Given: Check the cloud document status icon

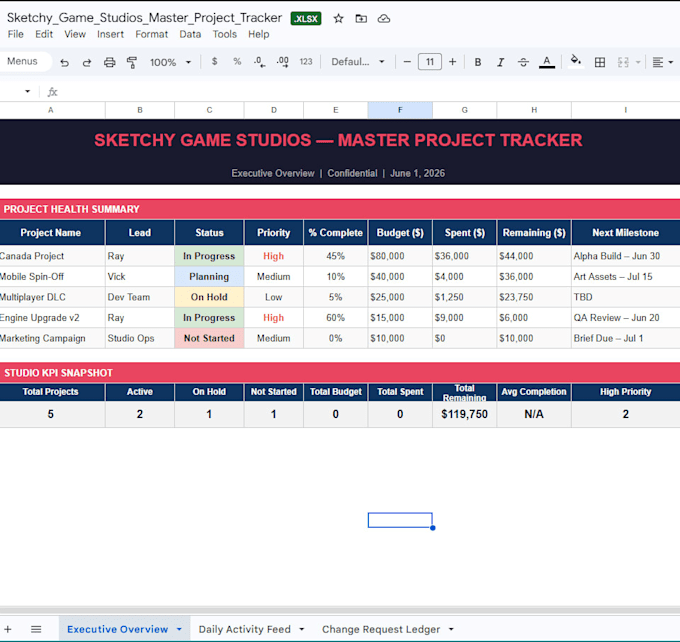Looking at the screenshot, I should tap(384, 19).
